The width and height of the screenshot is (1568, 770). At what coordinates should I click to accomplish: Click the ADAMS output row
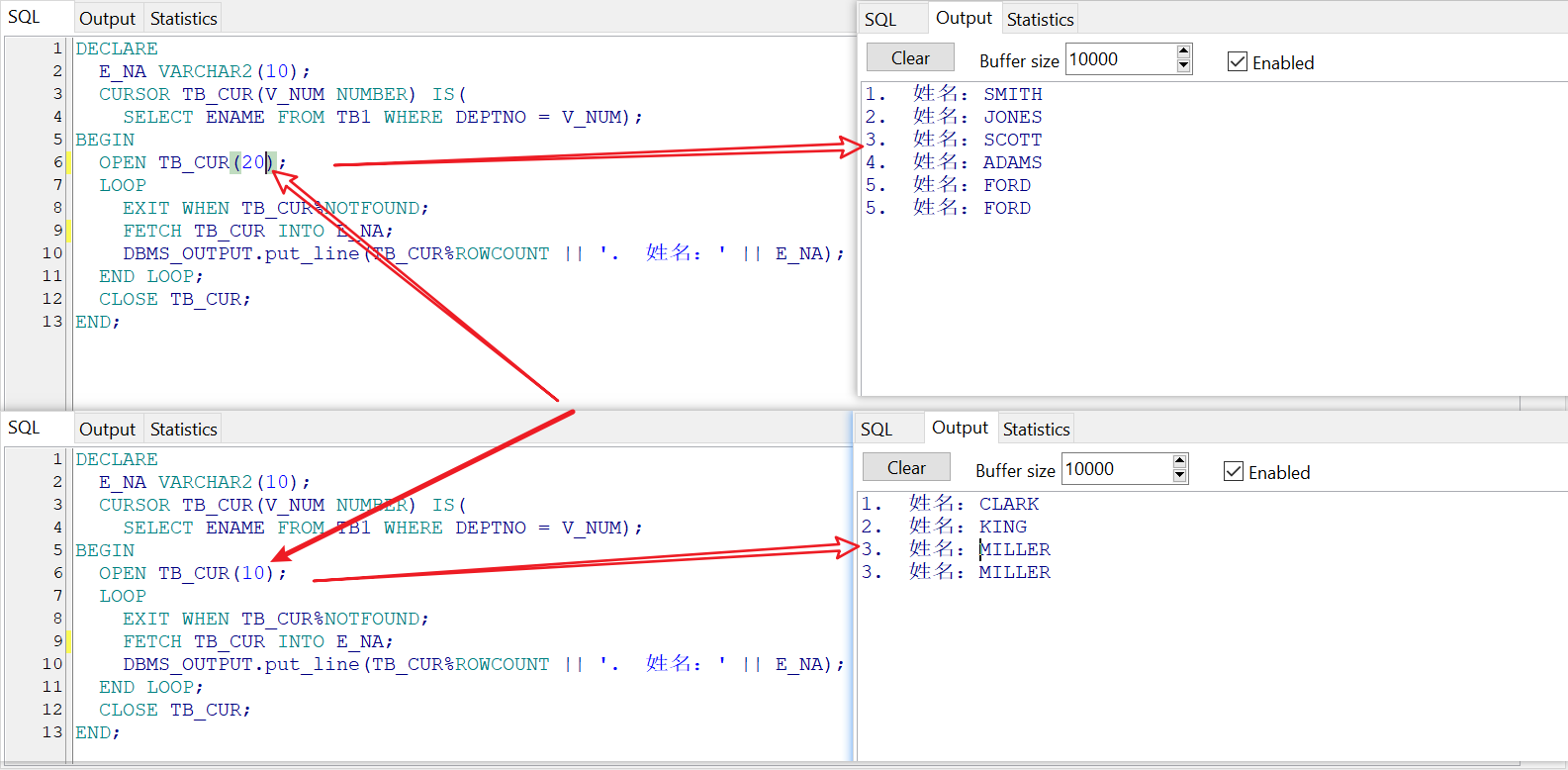coord(954,162)
